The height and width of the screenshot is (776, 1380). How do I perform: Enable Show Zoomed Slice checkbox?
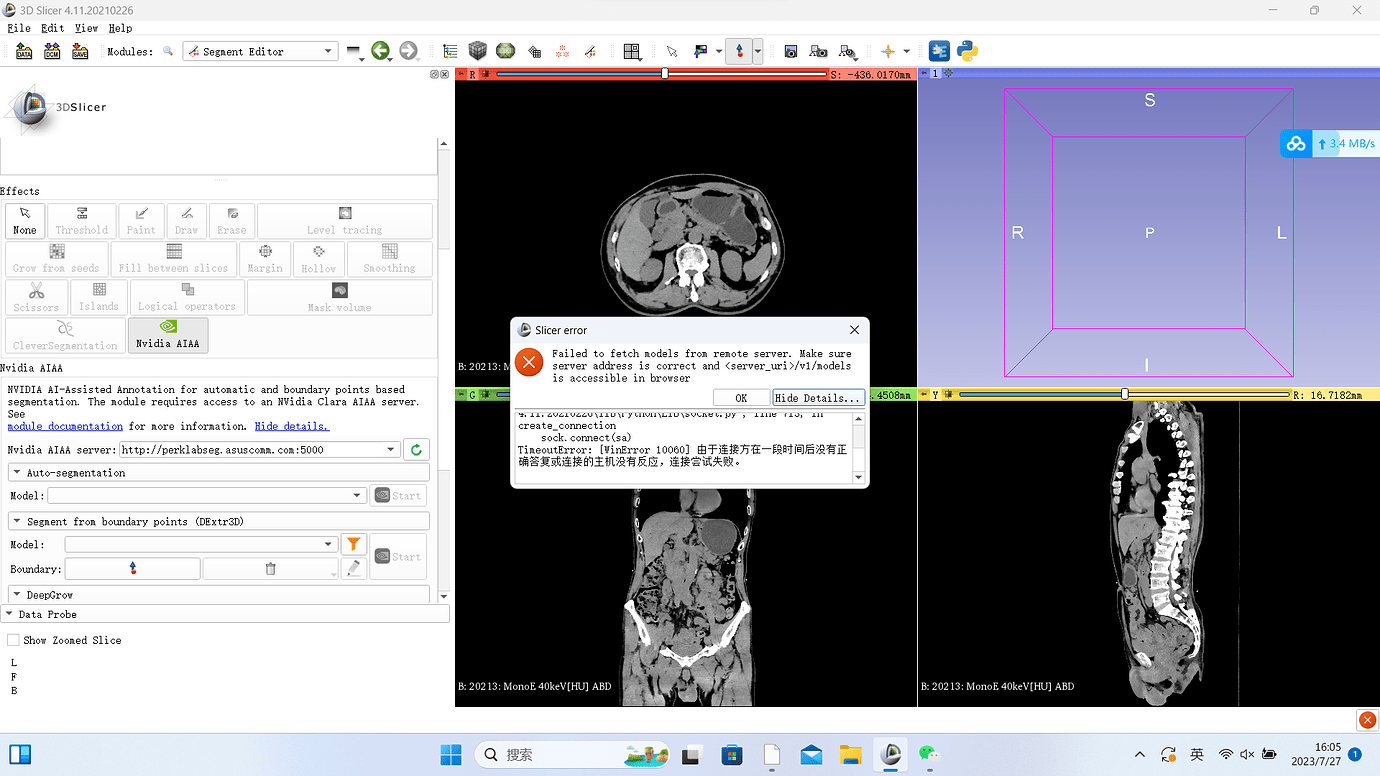[x=14, y=640]
